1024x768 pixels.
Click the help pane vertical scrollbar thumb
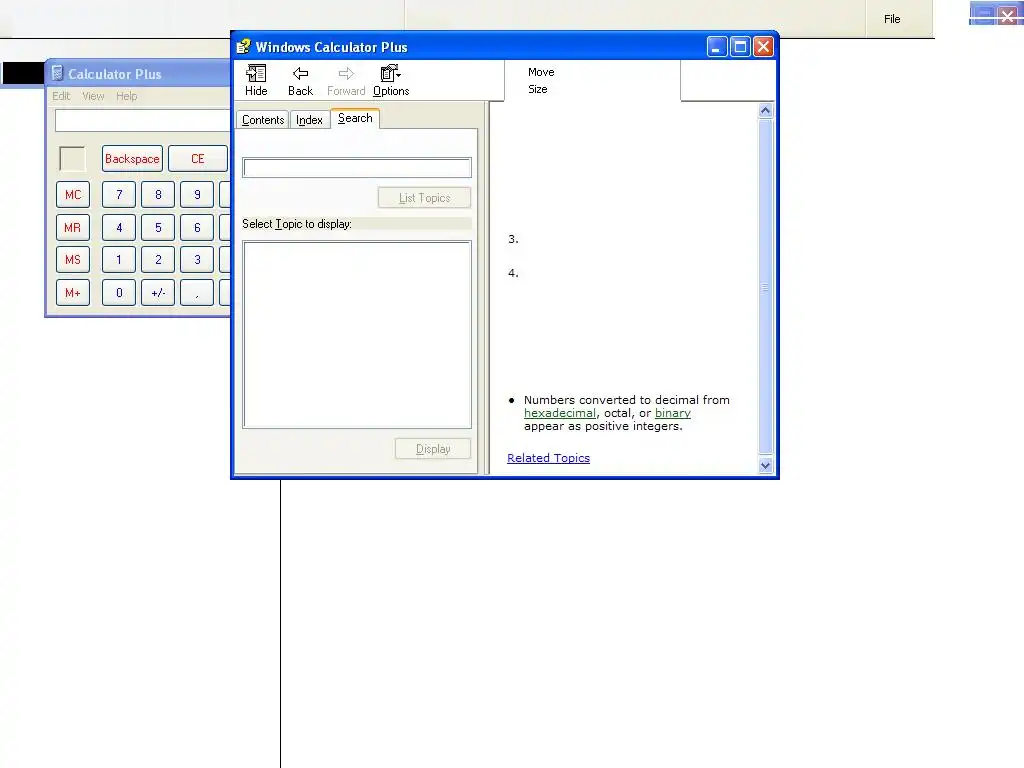tap(765, 287)
